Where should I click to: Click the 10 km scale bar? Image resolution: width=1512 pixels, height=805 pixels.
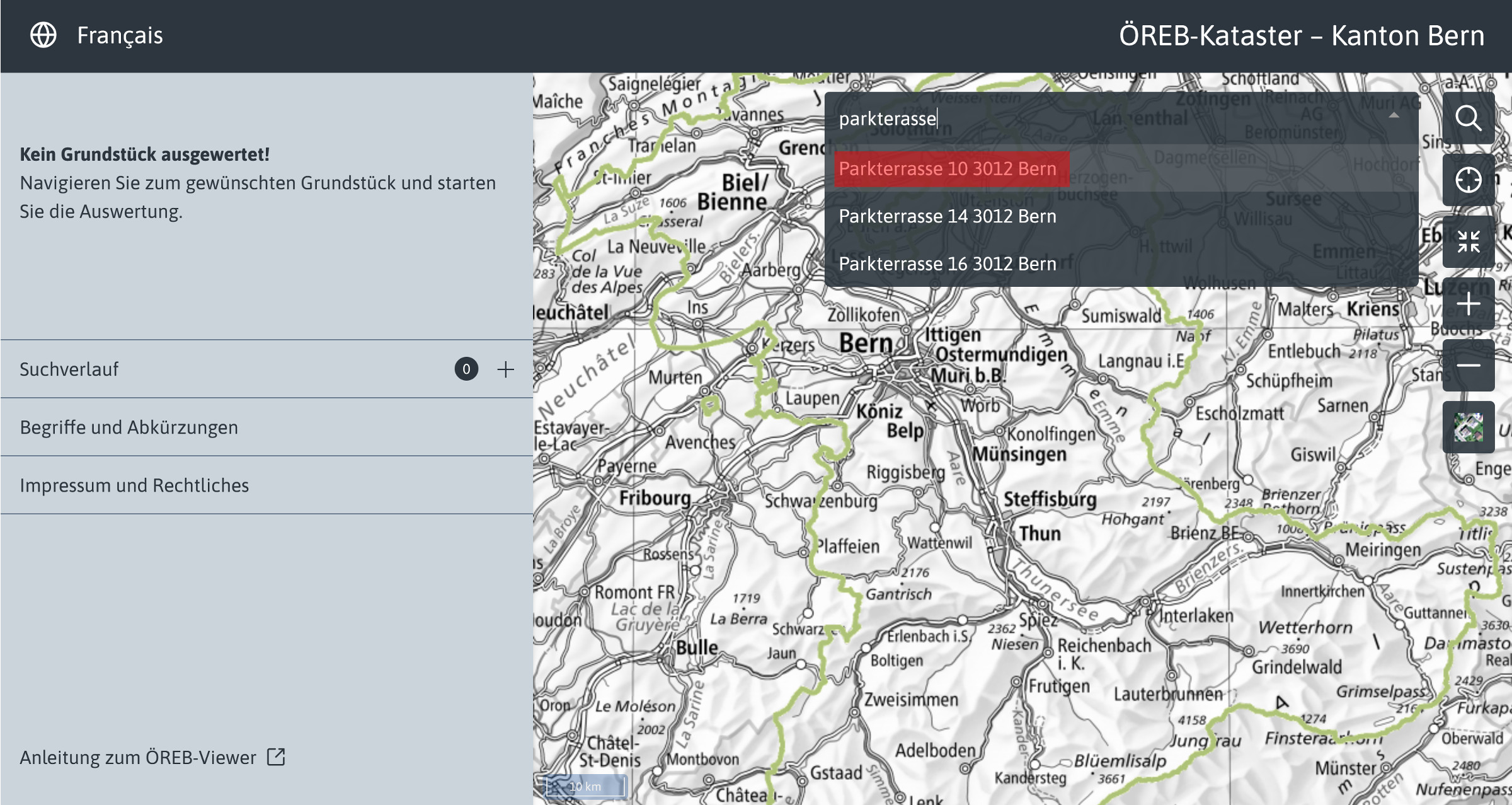[x=586, y=786]
